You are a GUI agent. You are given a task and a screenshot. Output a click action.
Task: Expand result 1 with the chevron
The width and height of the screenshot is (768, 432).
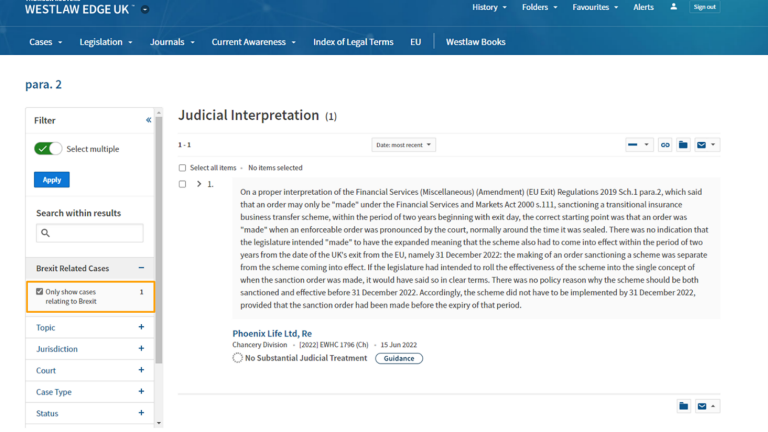tap(199, 184)
